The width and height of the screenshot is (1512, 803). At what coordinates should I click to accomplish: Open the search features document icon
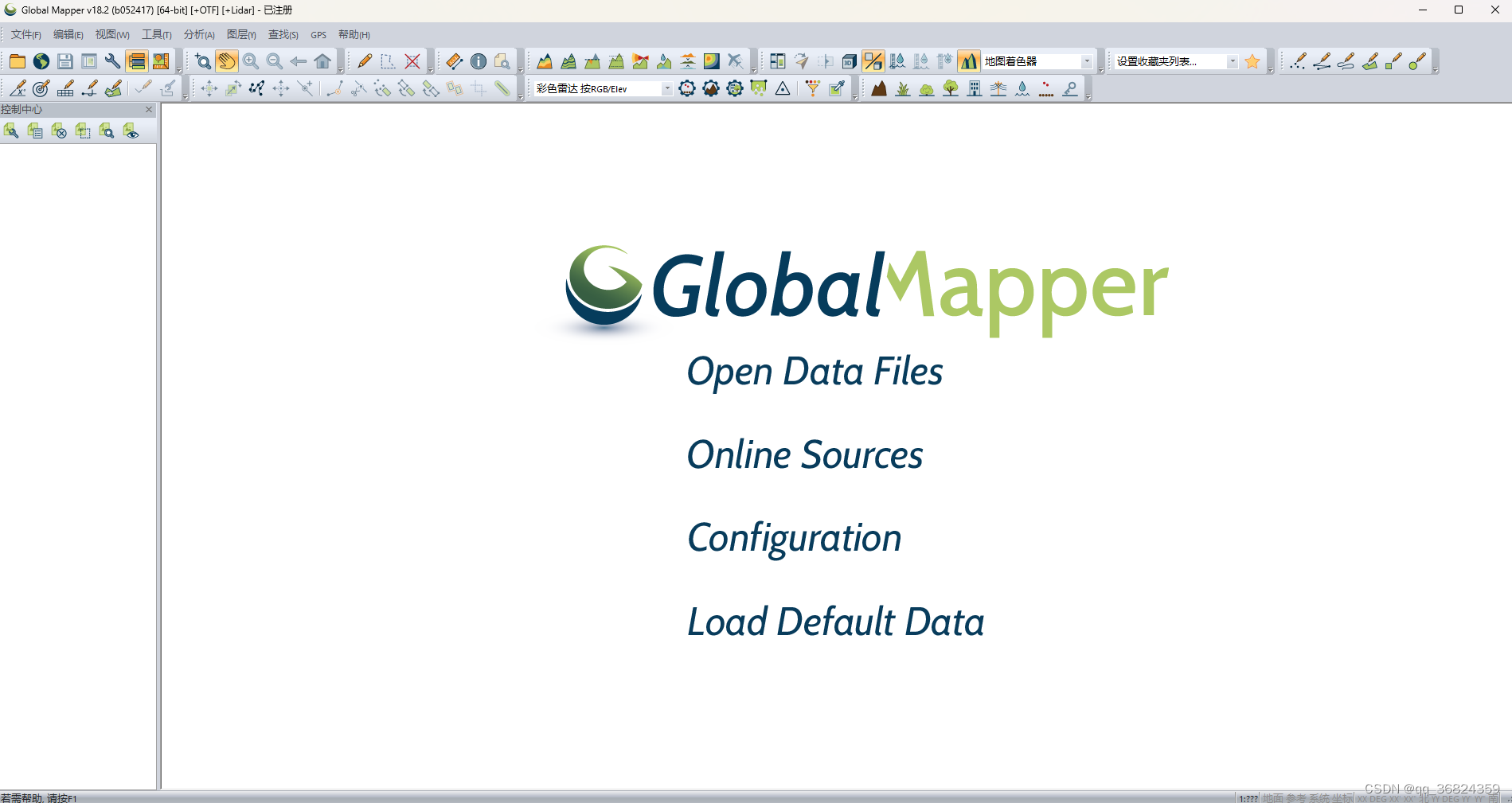502,61
